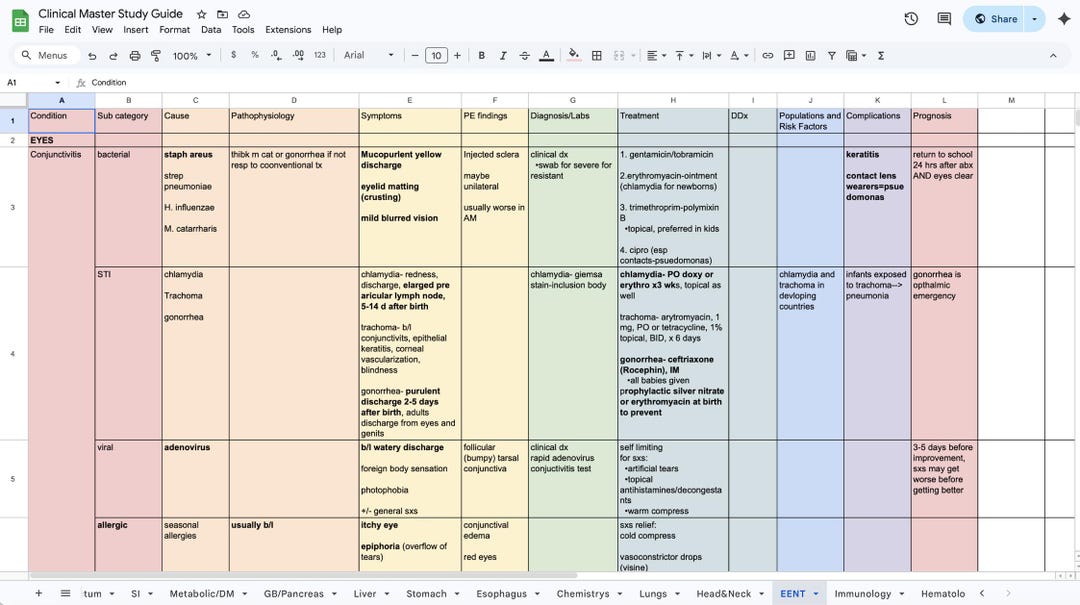
Task: Insert chart icon in toolbar
Action: point(811,56)
